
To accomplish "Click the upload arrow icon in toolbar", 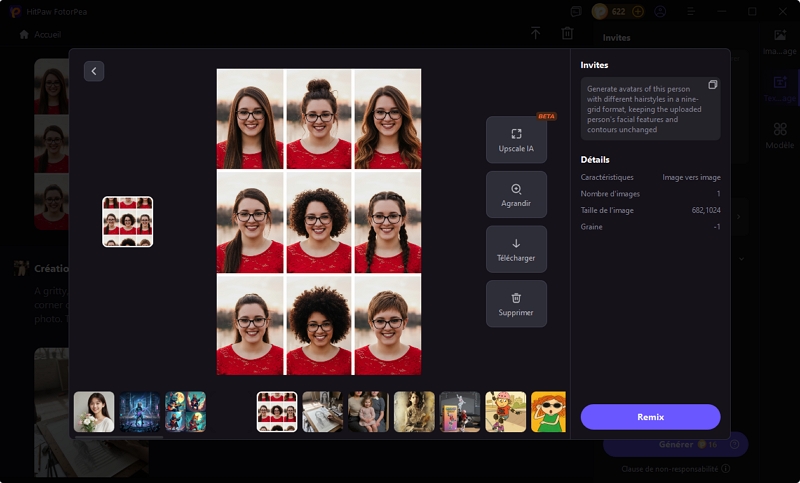I will tap(535, 34).
